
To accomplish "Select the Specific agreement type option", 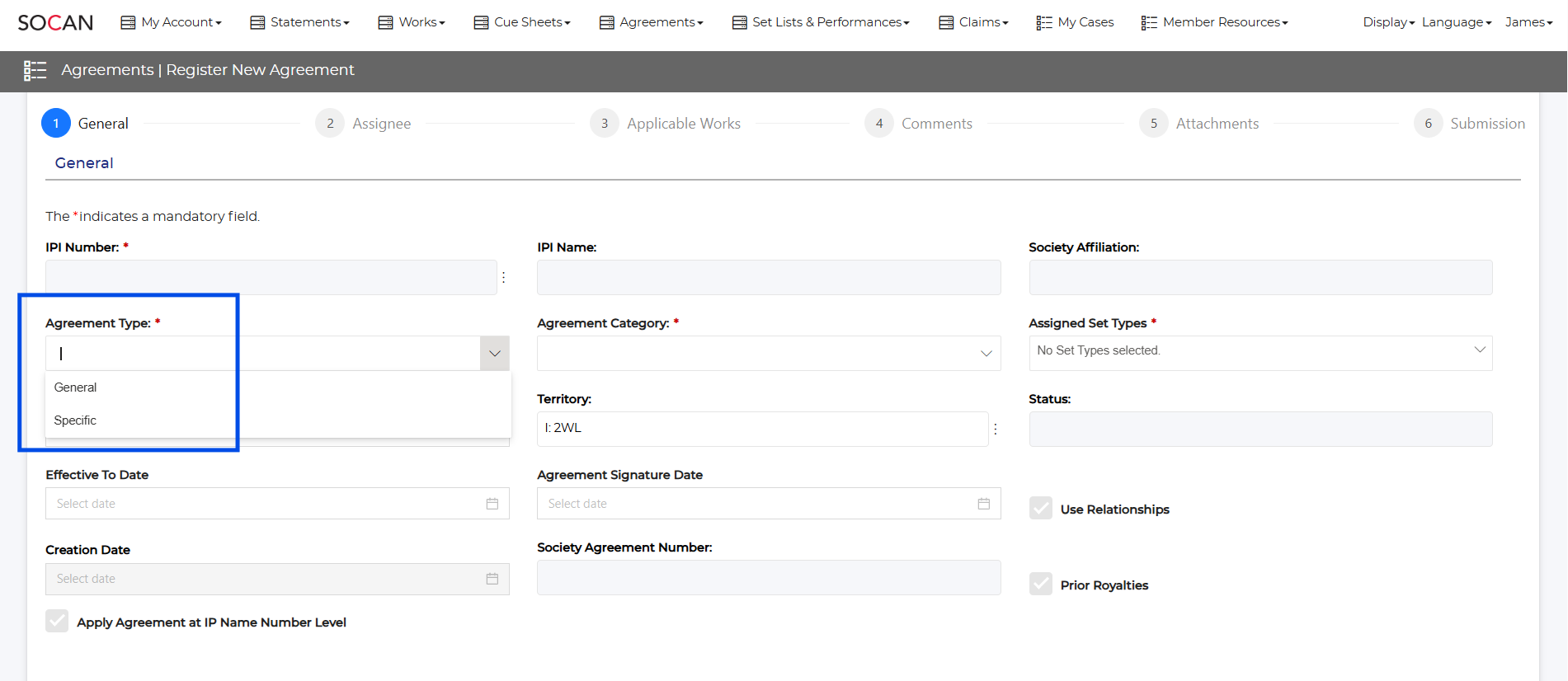I will pos(75,420).
